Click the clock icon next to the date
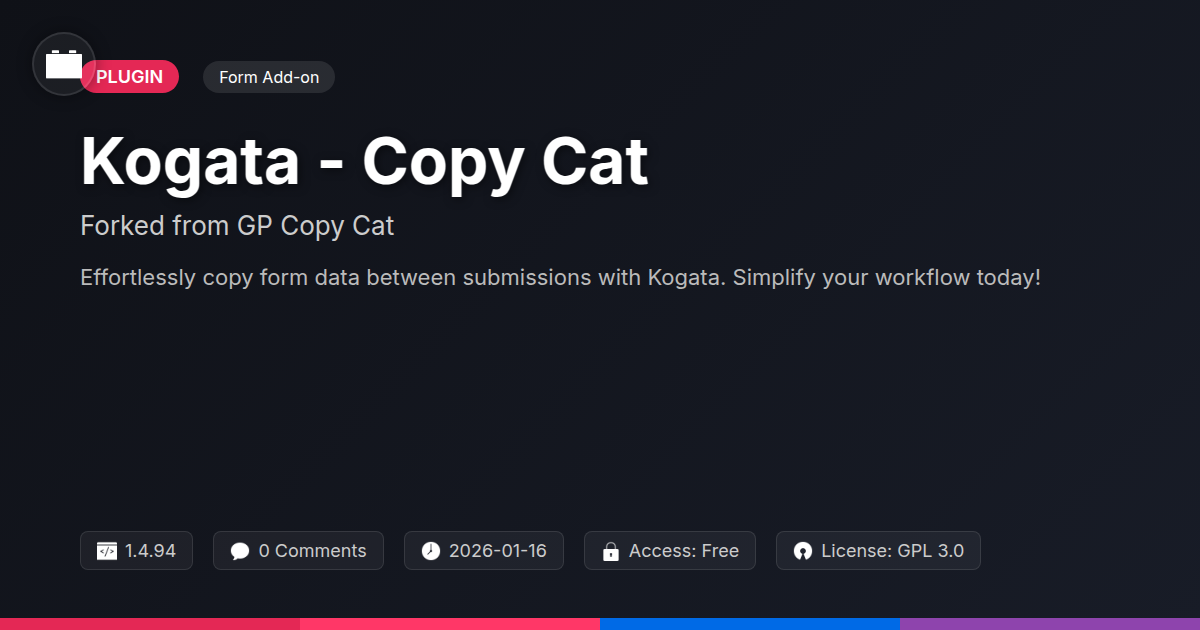This screenshot has width=1200, height=630. (x=431, y=551)
